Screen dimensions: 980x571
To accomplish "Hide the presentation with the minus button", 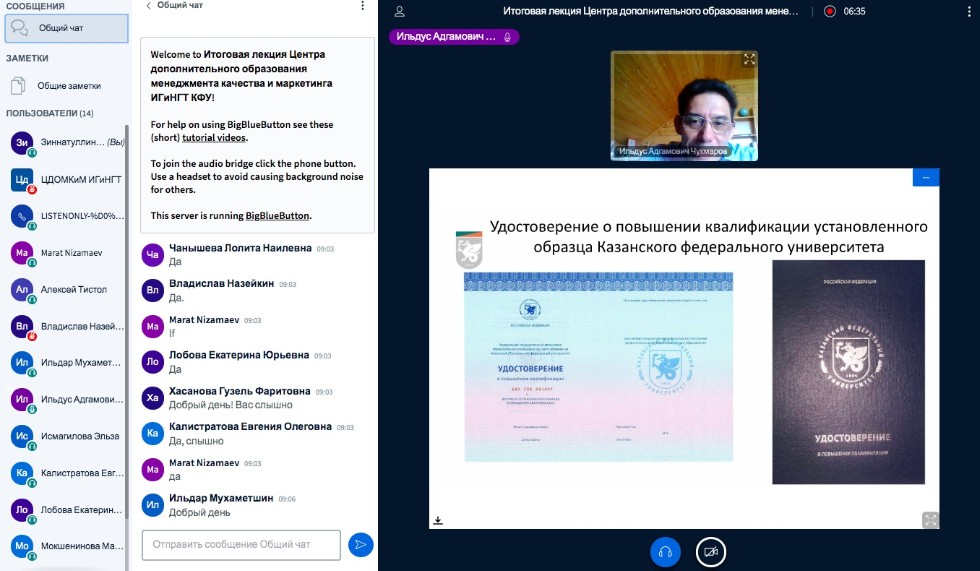I will point(926,177).
